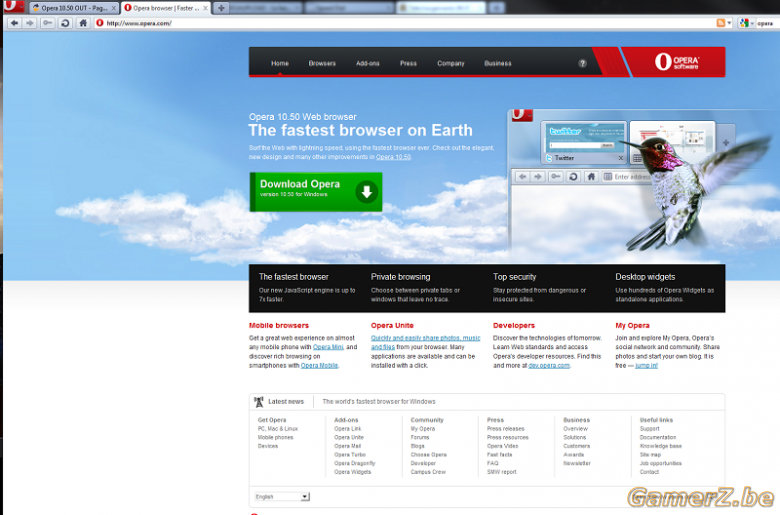Open Opera Turbo footer link
This screenshot has height=515, width=780.
pyautogui.click(x=350, y=455)
